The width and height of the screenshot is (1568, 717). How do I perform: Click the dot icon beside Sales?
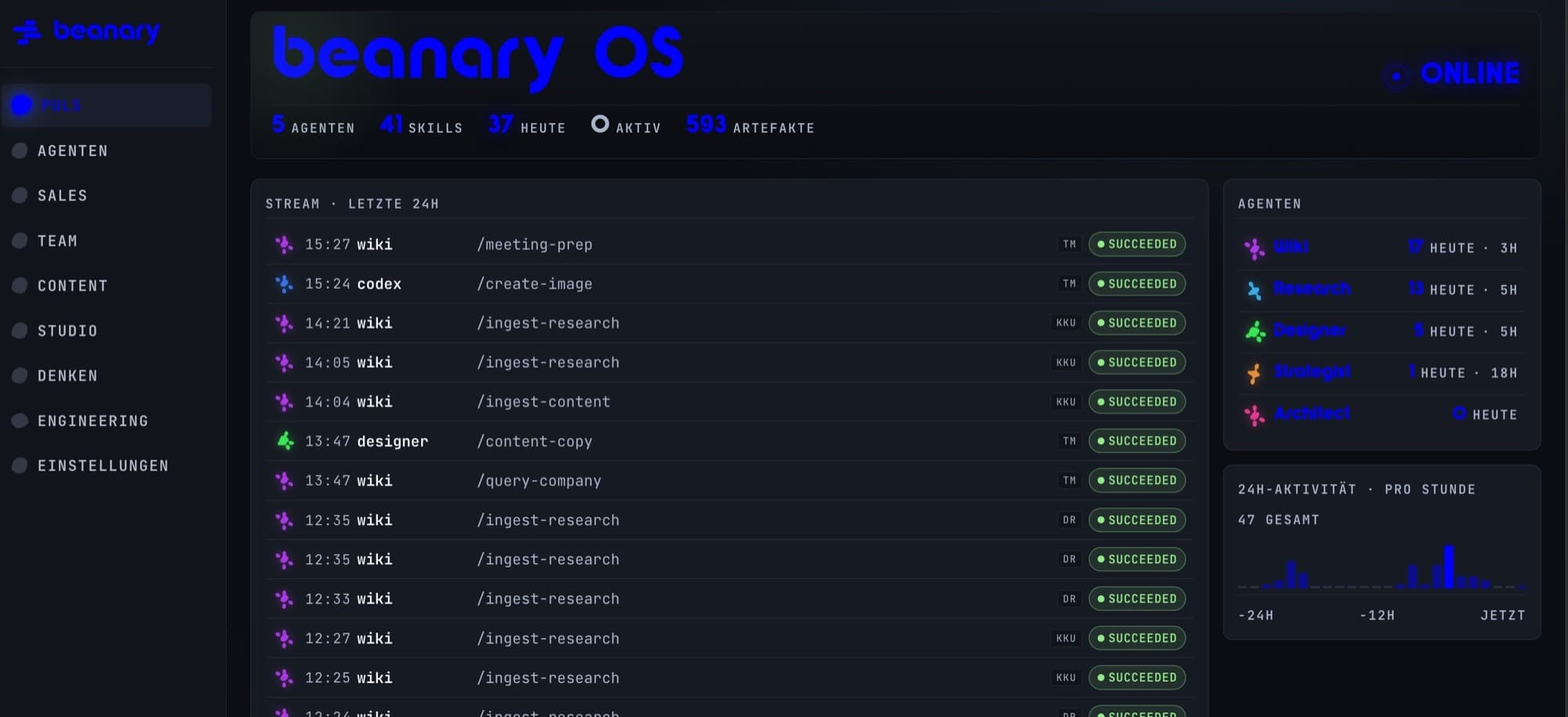[20, 195]
